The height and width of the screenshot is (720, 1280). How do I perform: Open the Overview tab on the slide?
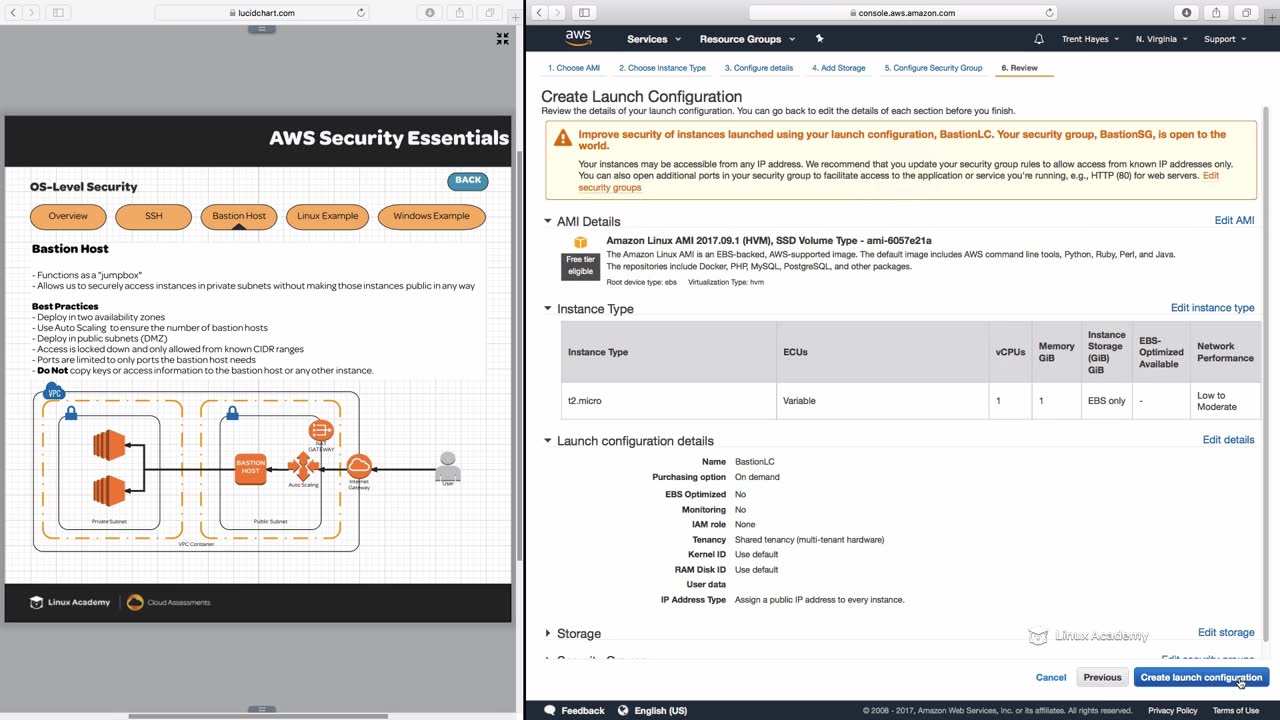(68, 216)
